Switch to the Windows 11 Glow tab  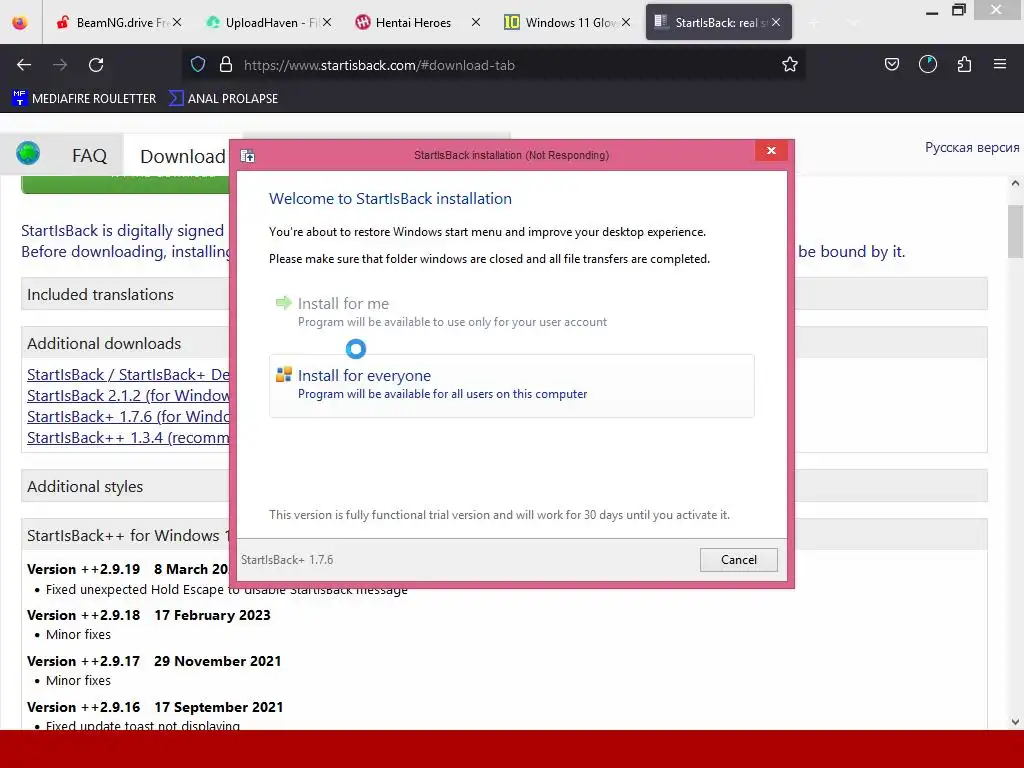point(567,22)
